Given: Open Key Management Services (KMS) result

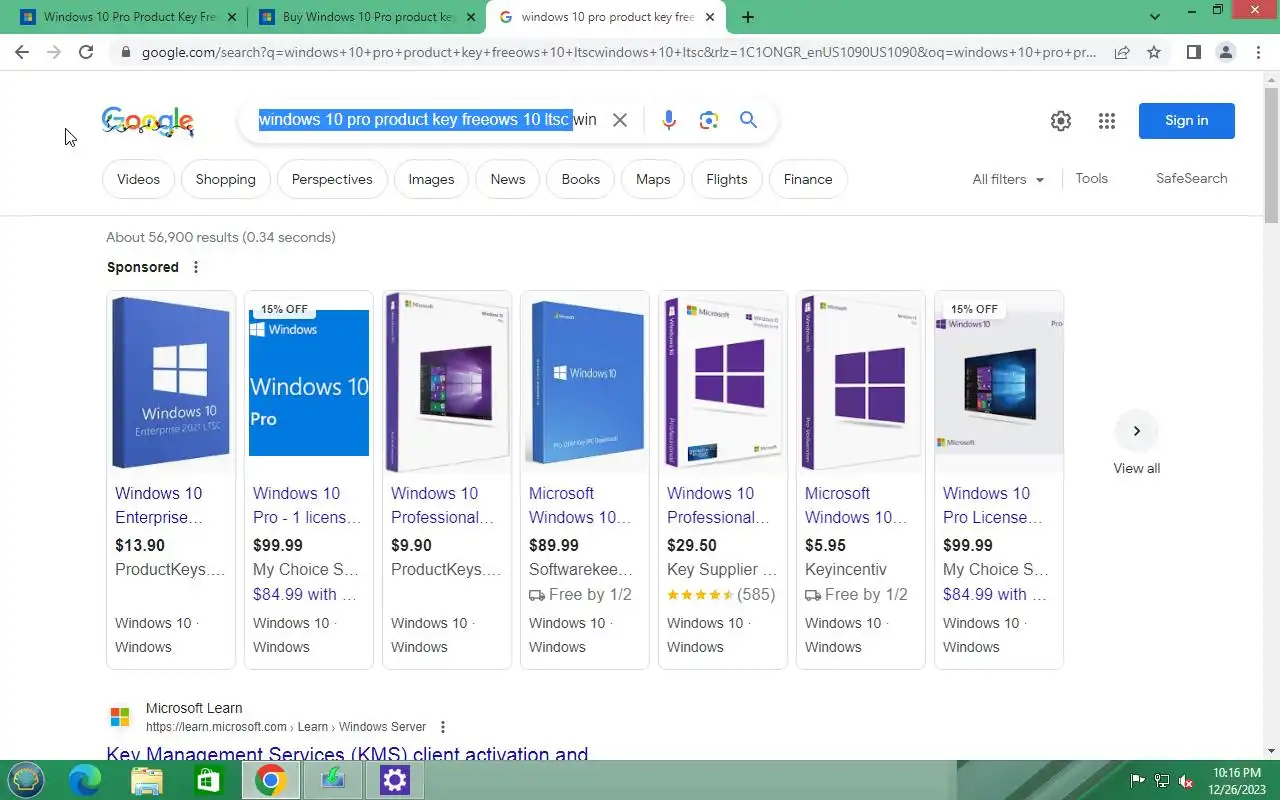Looking at the screenshot, I should click(x=347, y=754).
